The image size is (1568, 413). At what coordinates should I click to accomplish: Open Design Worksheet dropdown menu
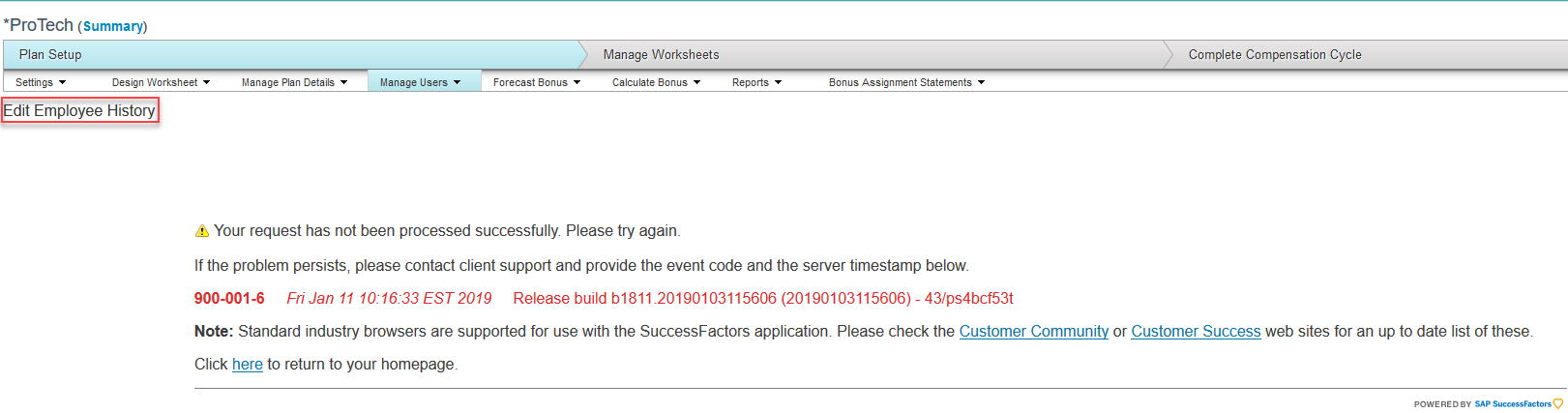click(x=161, y=82)
